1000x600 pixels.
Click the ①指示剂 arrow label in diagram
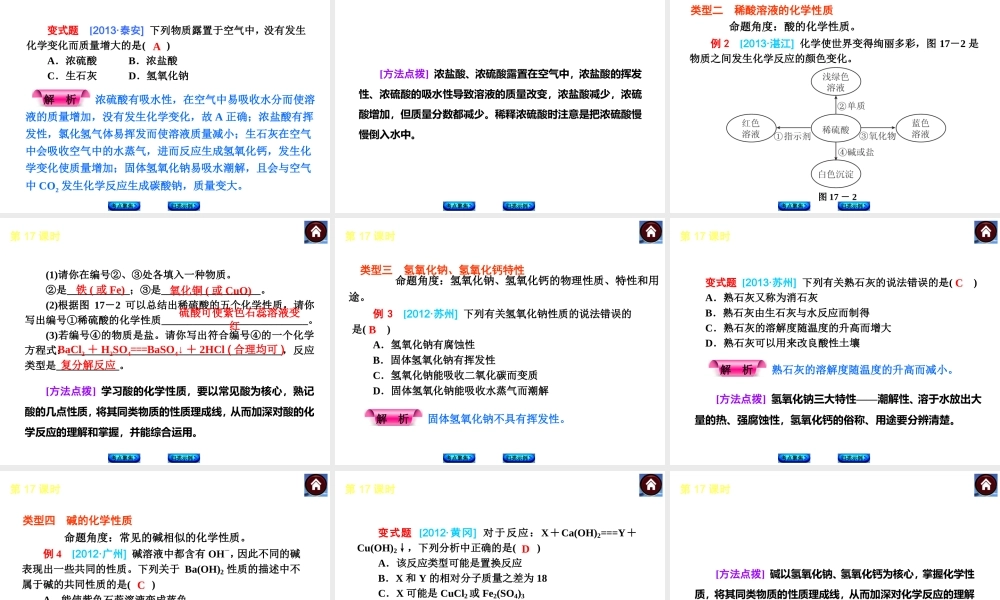click(x=793, y=136)
